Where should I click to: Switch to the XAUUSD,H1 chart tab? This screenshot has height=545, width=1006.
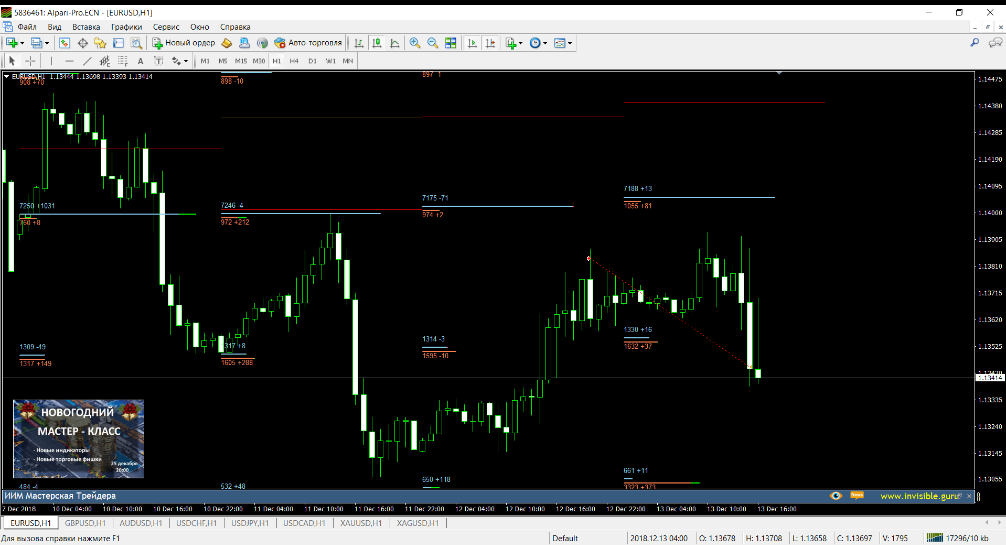coord(361,523)
